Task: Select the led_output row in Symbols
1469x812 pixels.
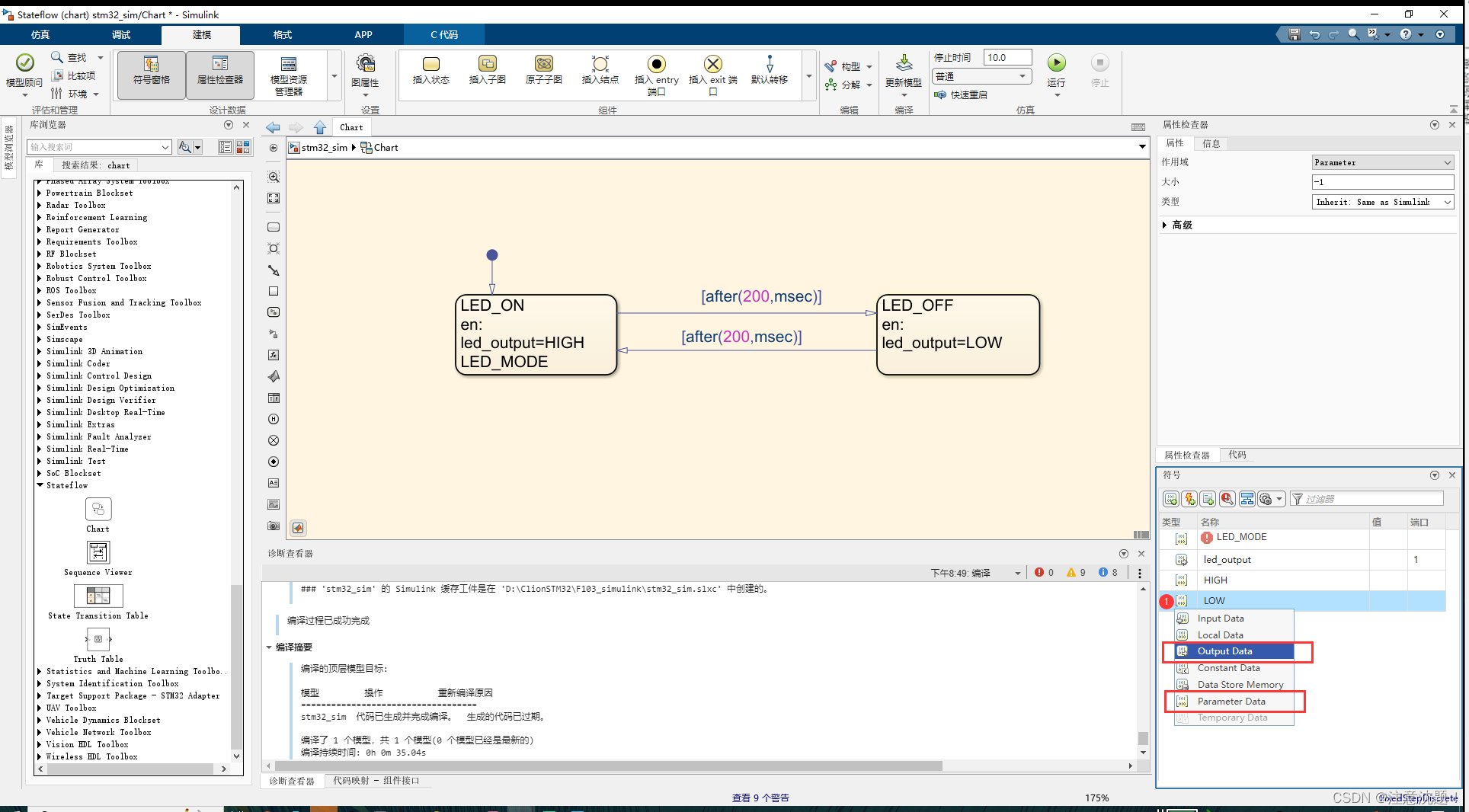Action: [1303, 560]
